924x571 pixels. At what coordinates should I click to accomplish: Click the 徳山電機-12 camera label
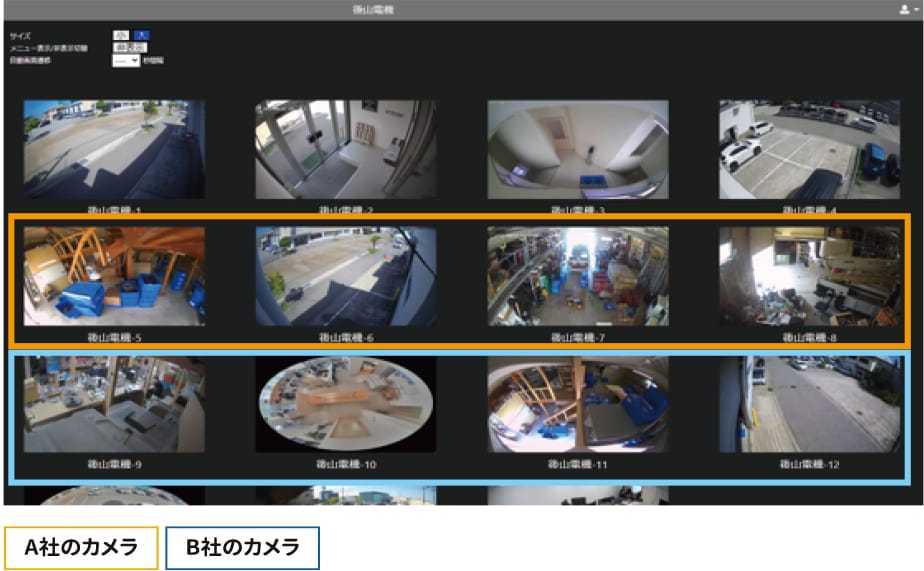point(810,464)
